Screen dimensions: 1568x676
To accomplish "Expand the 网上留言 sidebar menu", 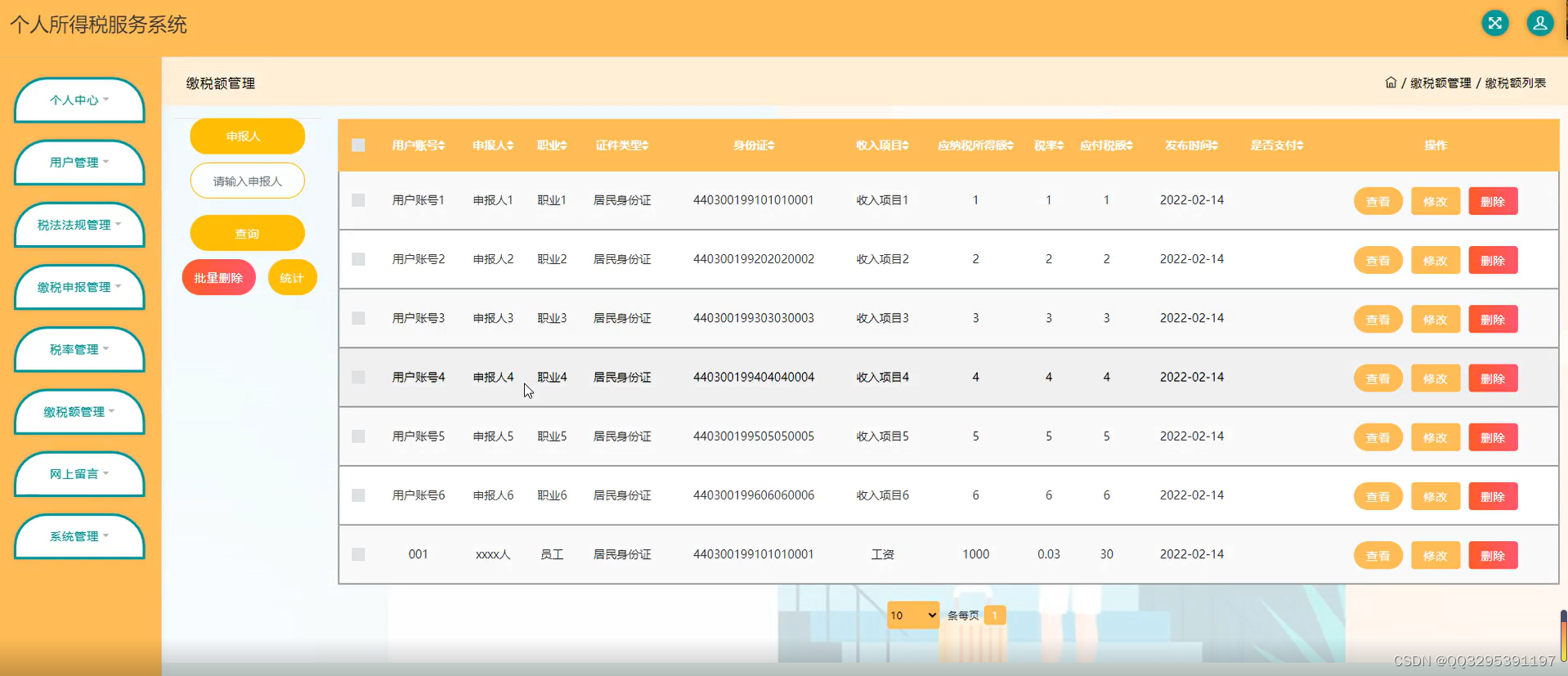I will 79,474.
